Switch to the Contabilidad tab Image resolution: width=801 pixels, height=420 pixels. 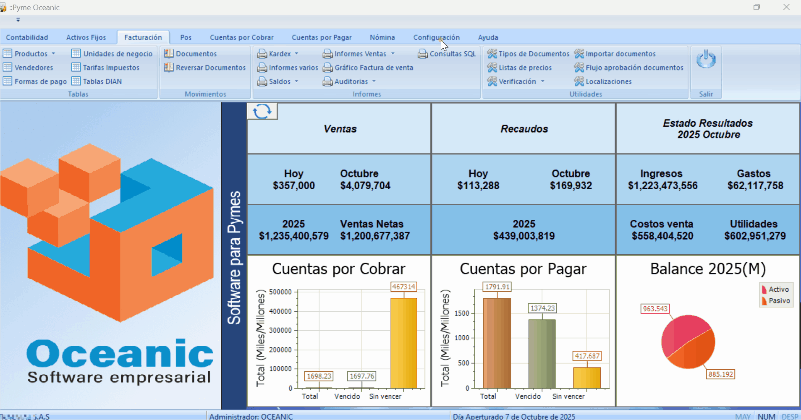[x=27, y=37]
